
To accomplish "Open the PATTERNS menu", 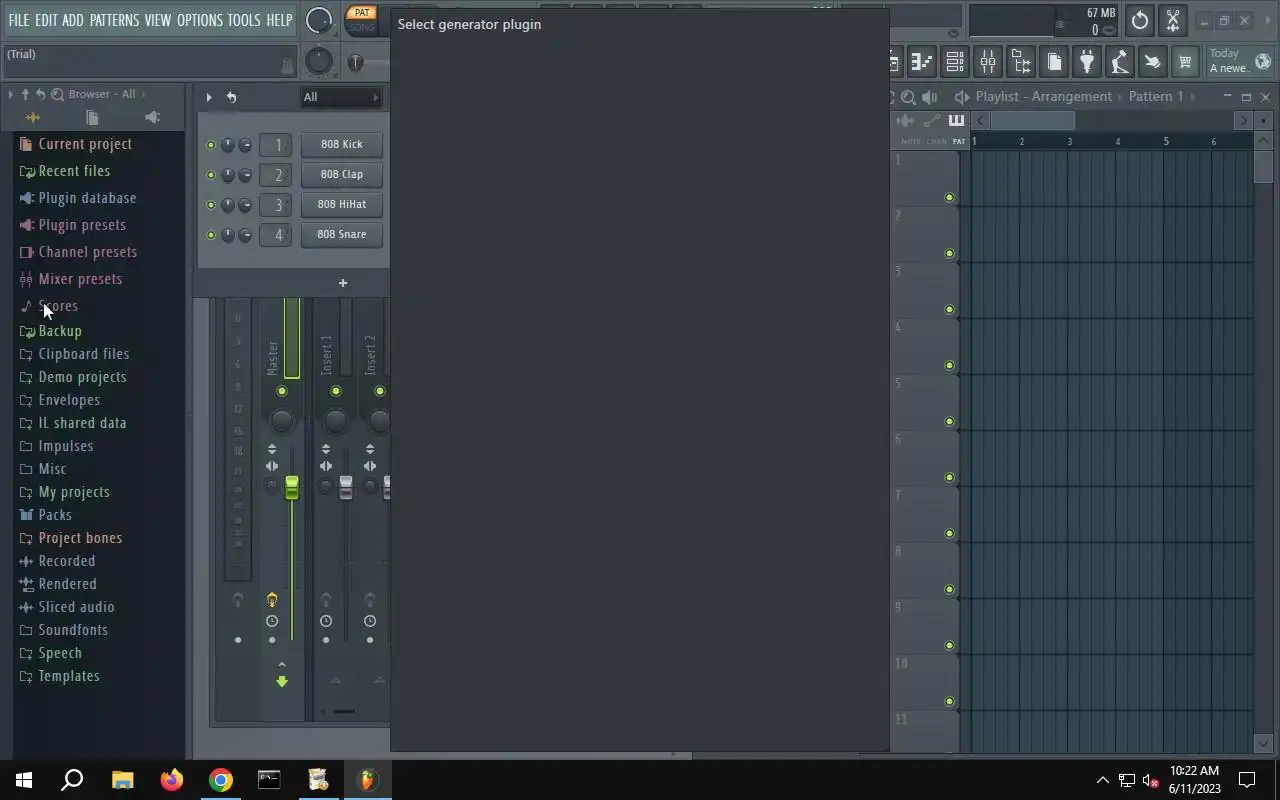I will (114, 20).
